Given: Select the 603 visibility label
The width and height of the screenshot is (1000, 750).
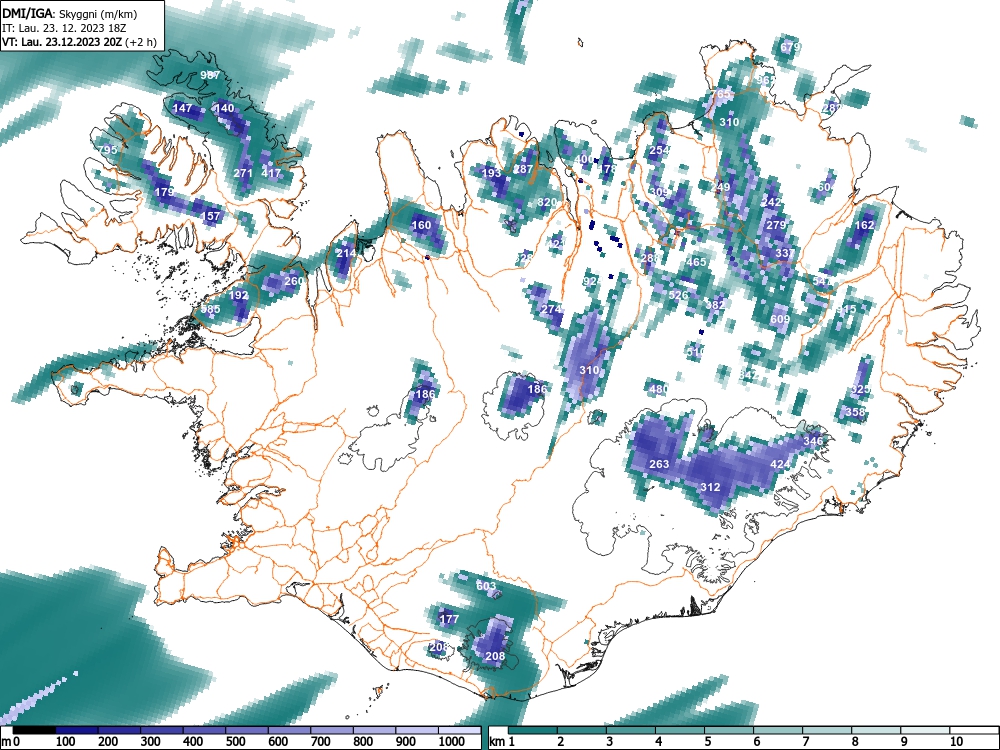Looking at the screenshot, I should click(x=487, y=586).
